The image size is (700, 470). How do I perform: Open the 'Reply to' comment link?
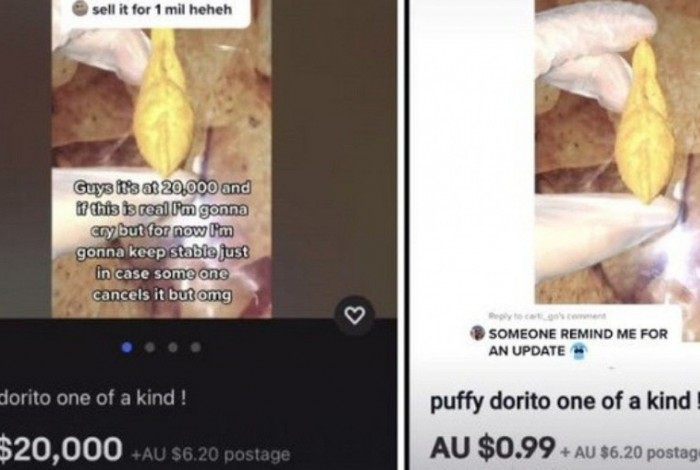[547, 316]
